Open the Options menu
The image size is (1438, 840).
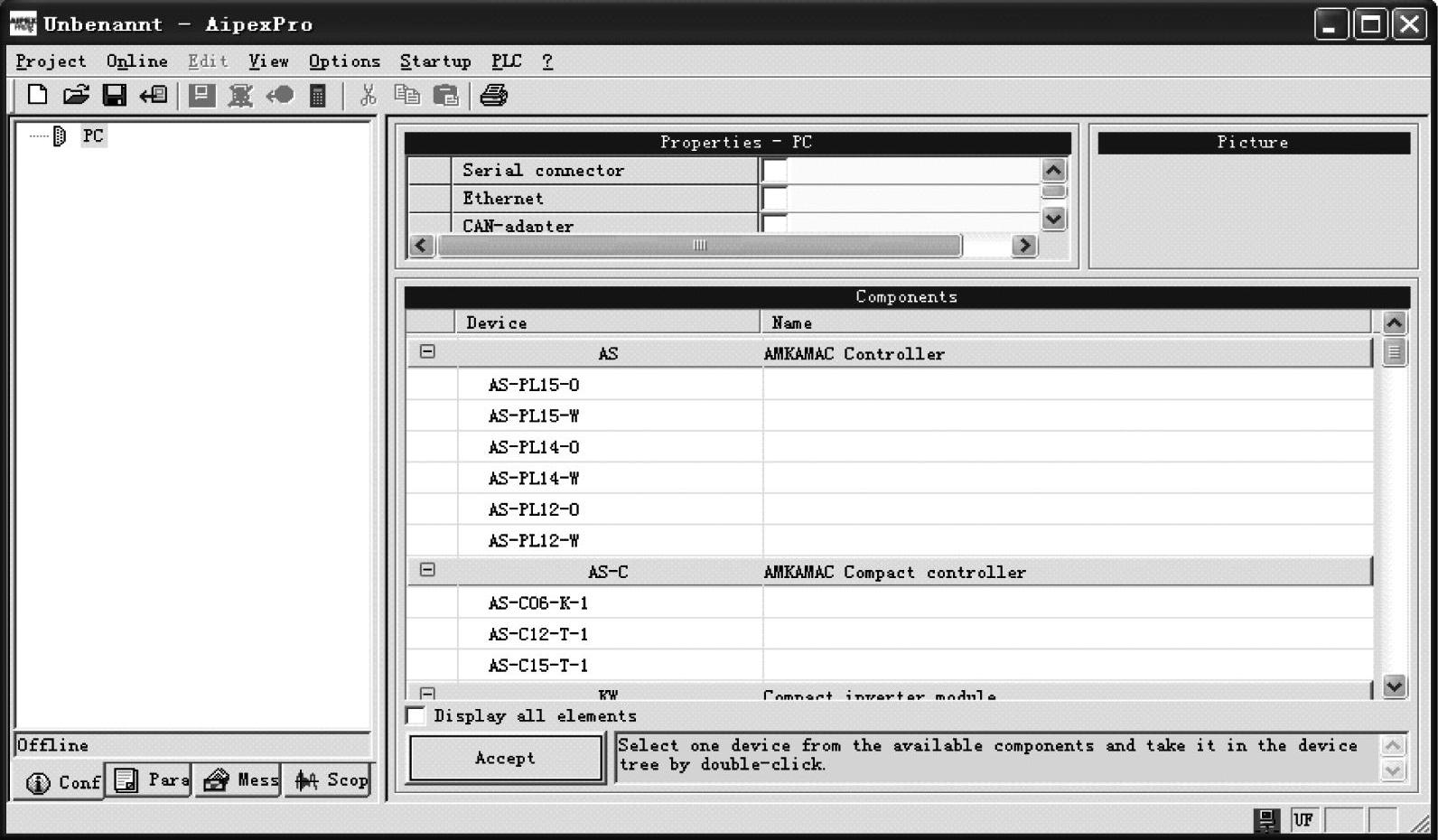(344, 61)
